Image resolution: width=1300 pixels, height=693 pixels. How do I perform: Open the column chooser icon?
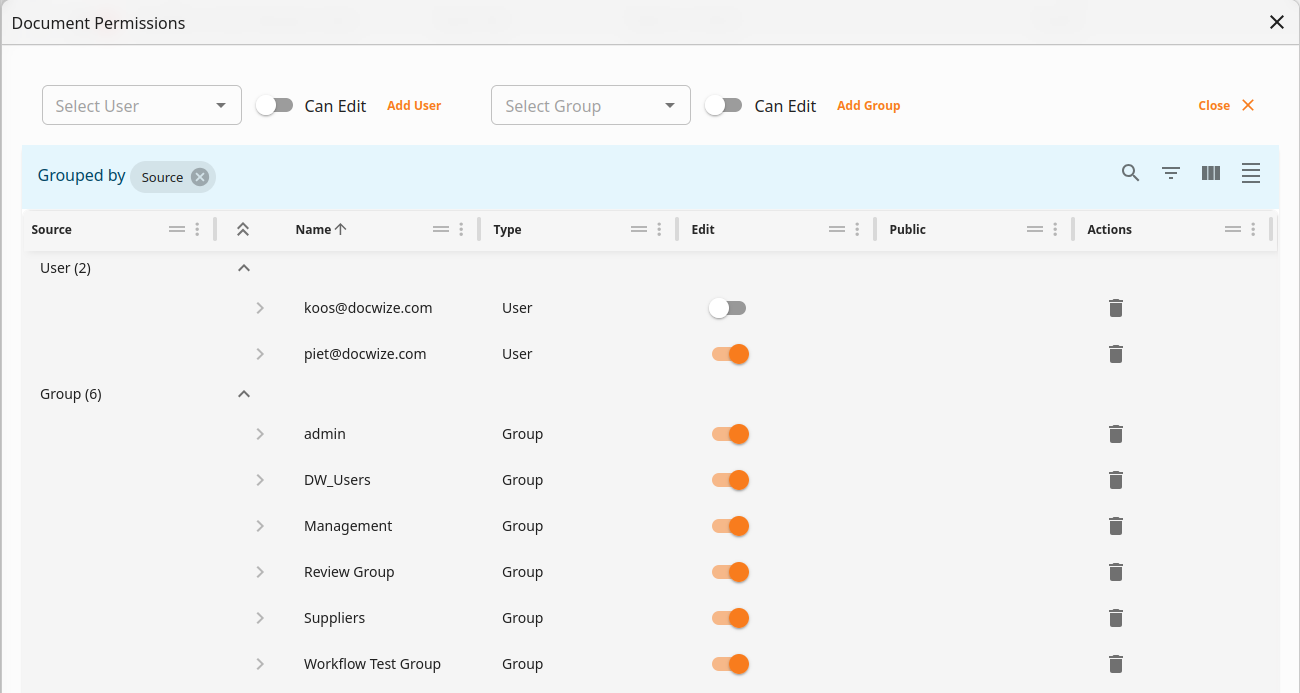tap(1210, 173)
